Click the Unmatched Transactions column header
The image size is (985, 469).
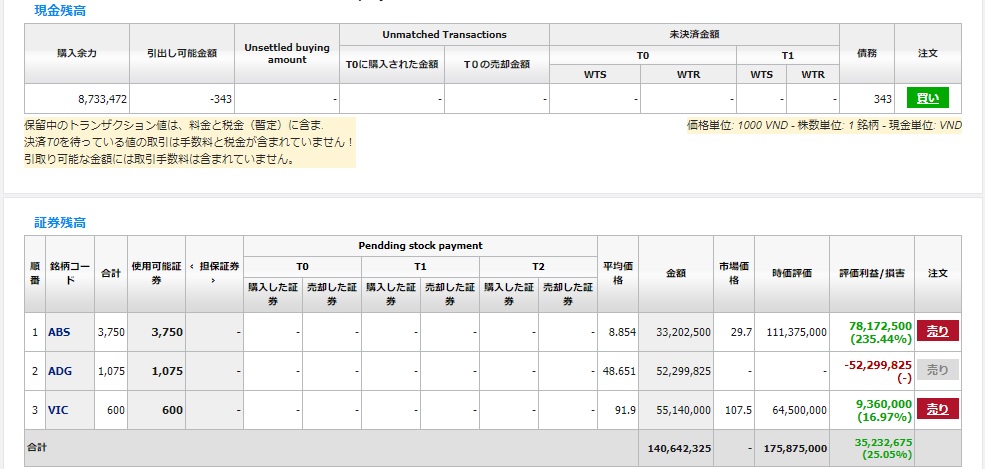pyautogui.click(x=444, y=35)
